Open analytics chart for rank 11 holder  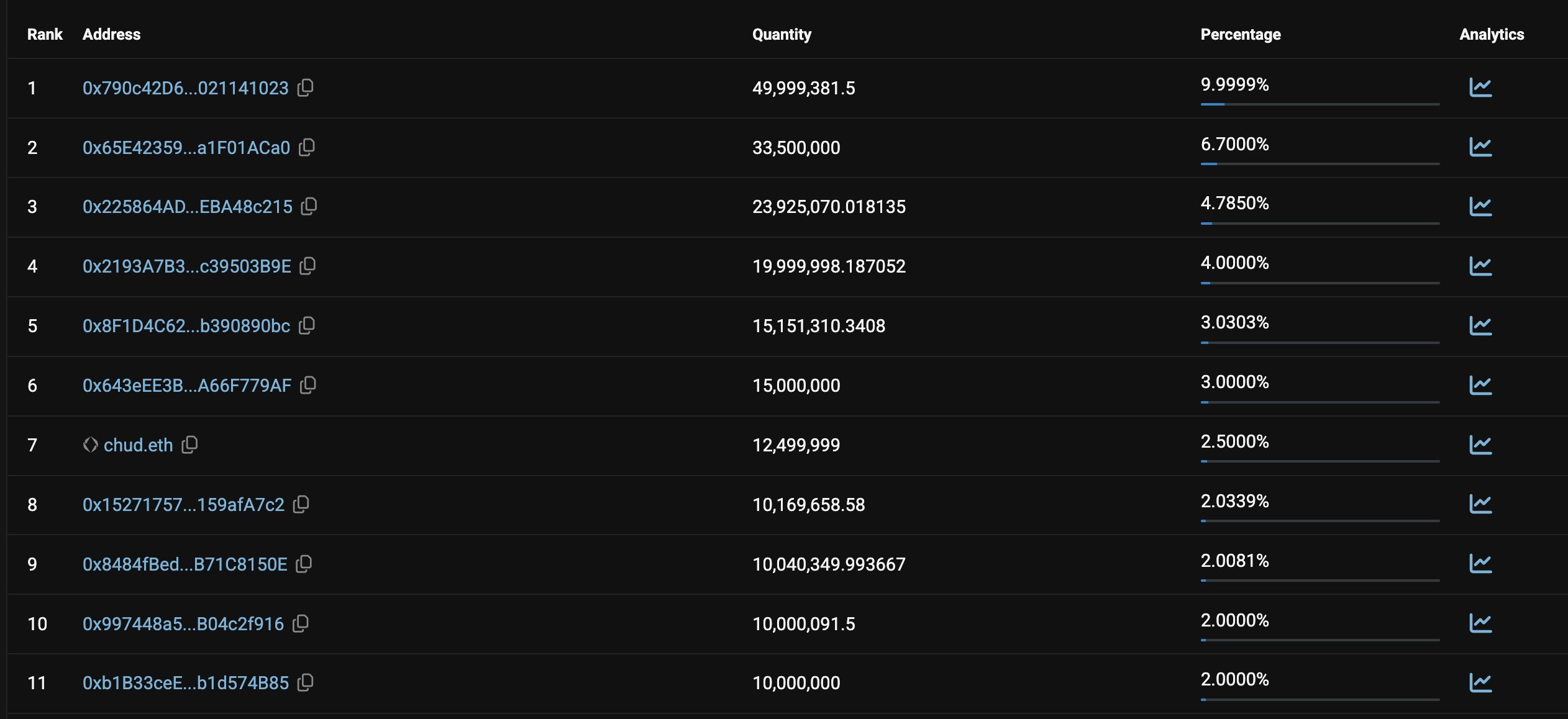click(x=1480, y=682)
